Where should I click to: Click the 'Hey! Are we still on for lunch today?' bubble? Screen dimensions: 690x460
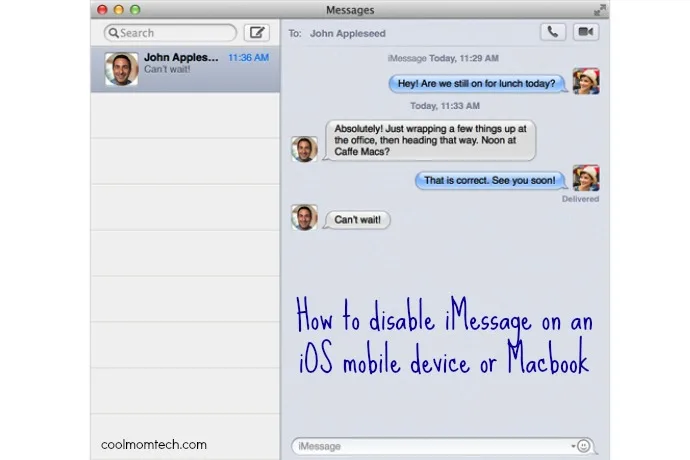click(x=477, y=84)
